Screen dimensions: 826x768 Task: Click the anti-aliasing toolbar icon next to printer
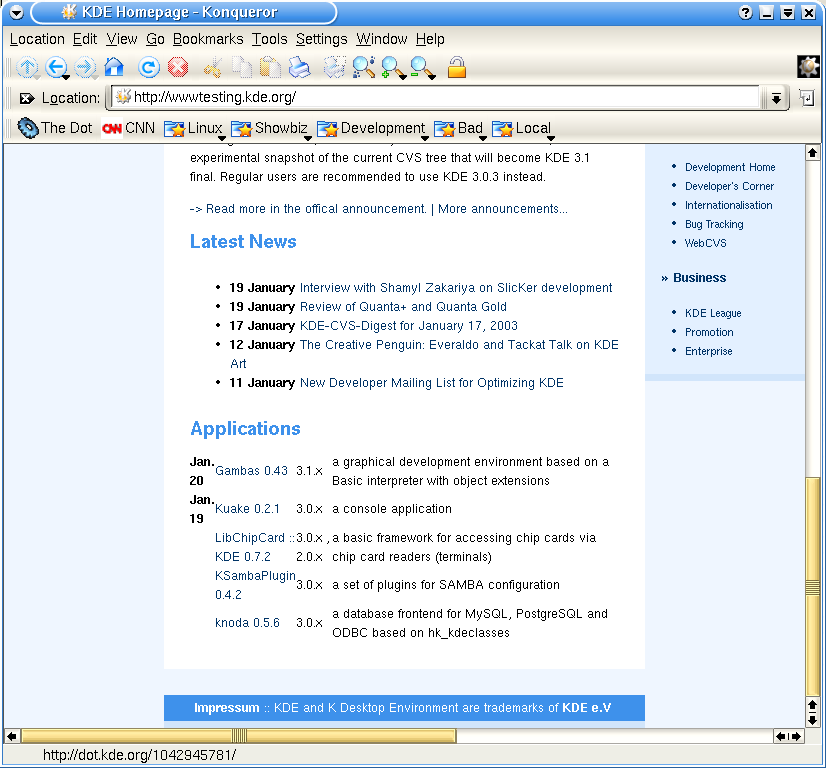pos(334,67)
